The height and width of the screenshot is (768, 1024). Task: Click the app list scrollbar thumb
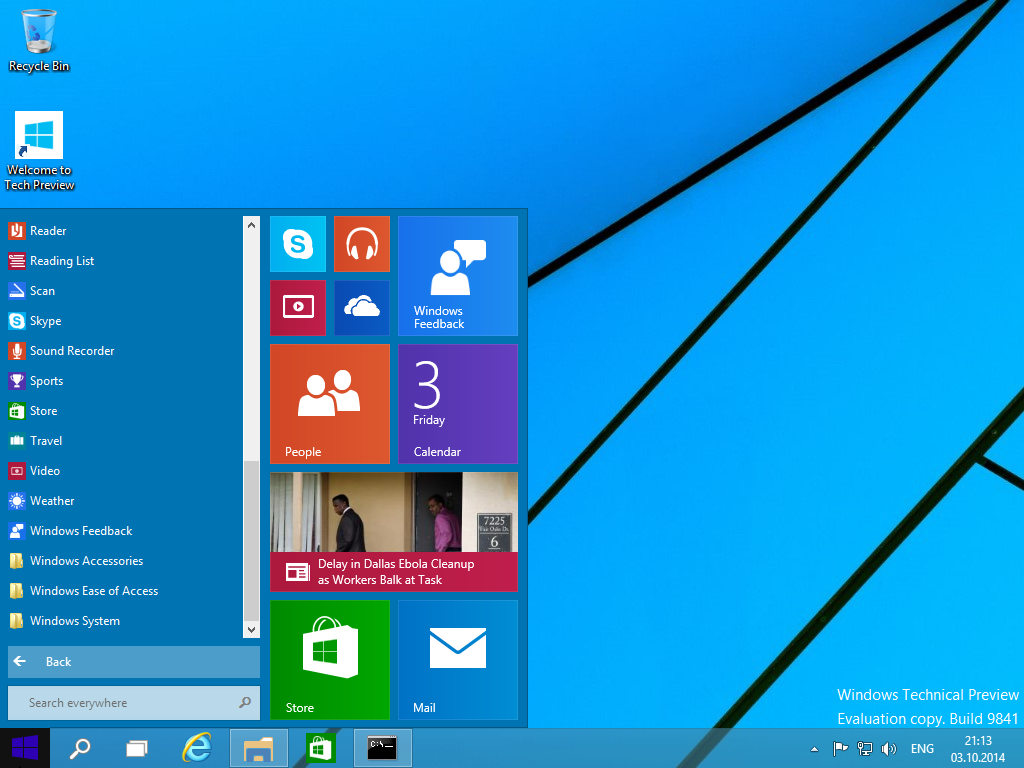pos(251,541)
